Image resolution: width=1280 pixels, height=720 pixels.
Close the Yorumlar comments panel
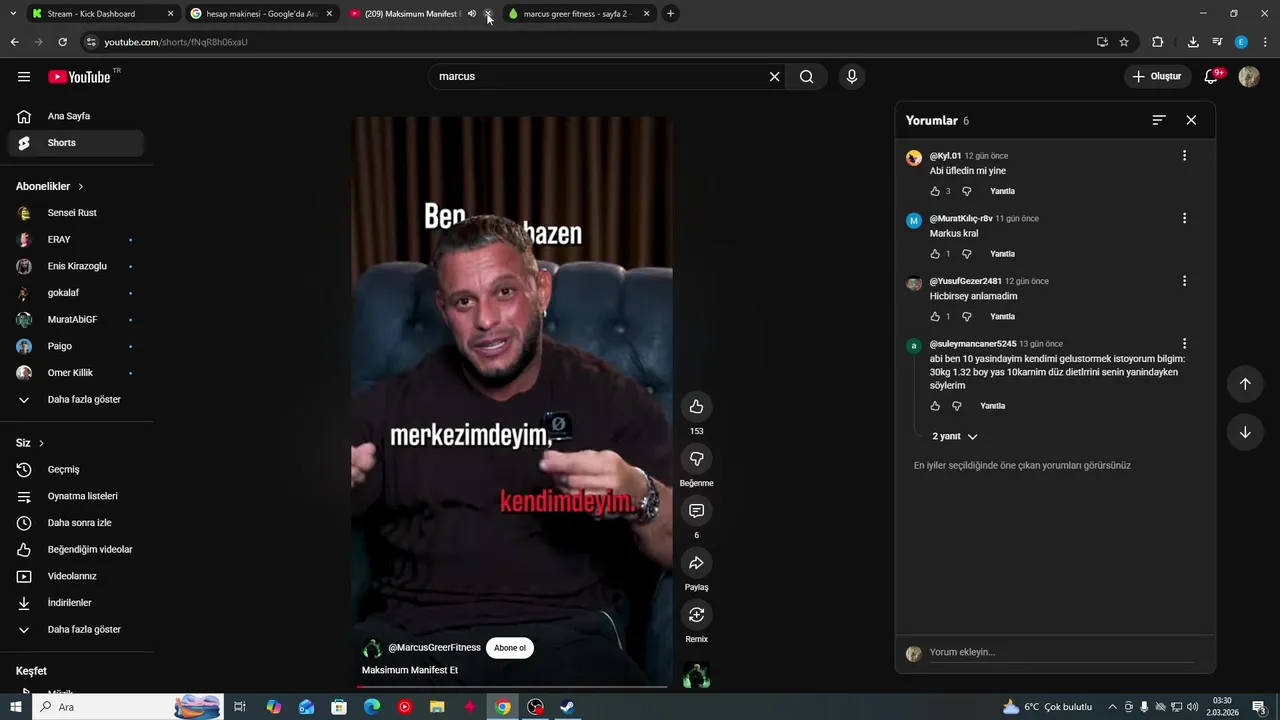click(1191, 120)
